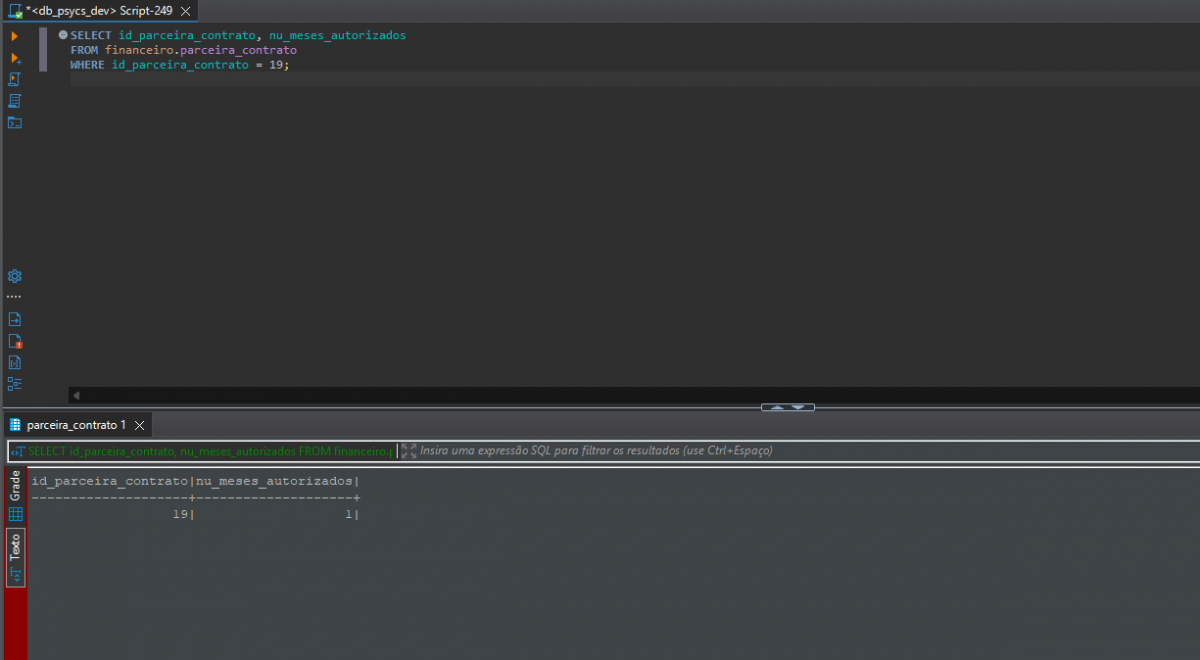Viewport: 1200px width, 660px height.
Task: Open the error log page icon
Action: click(x=15, y=341)
